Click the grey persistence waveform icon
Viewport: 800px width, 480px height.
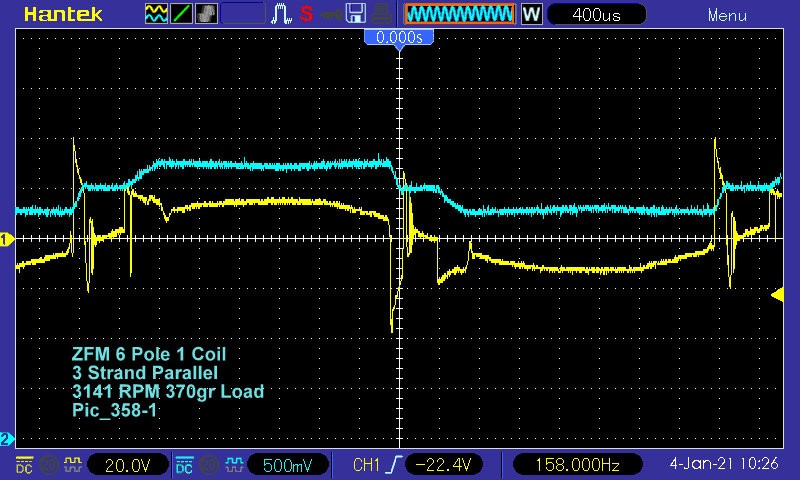pos(206,14)
